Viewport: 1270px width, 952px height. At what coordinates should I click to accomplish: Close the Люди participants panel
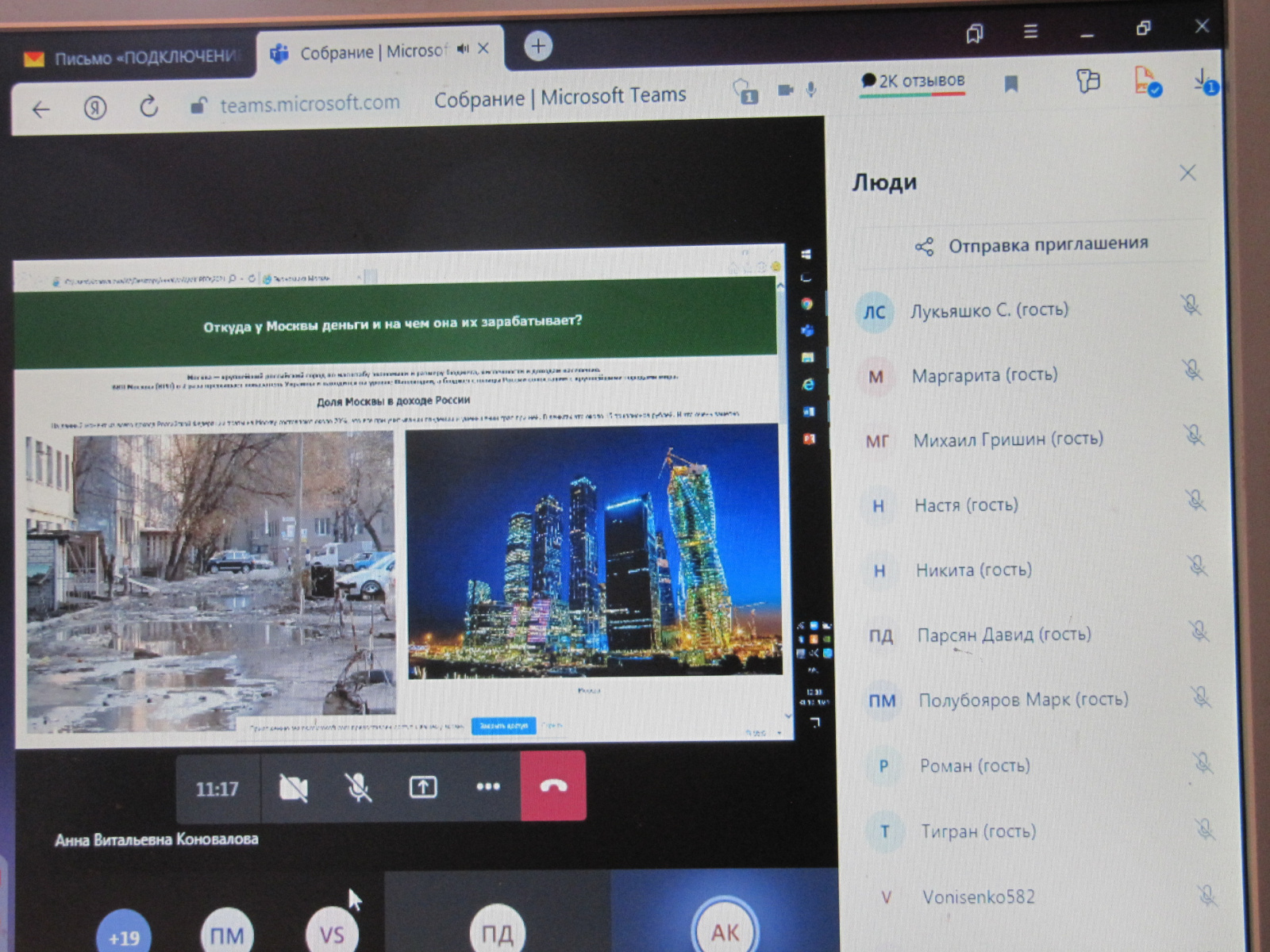coord(1187,173)
